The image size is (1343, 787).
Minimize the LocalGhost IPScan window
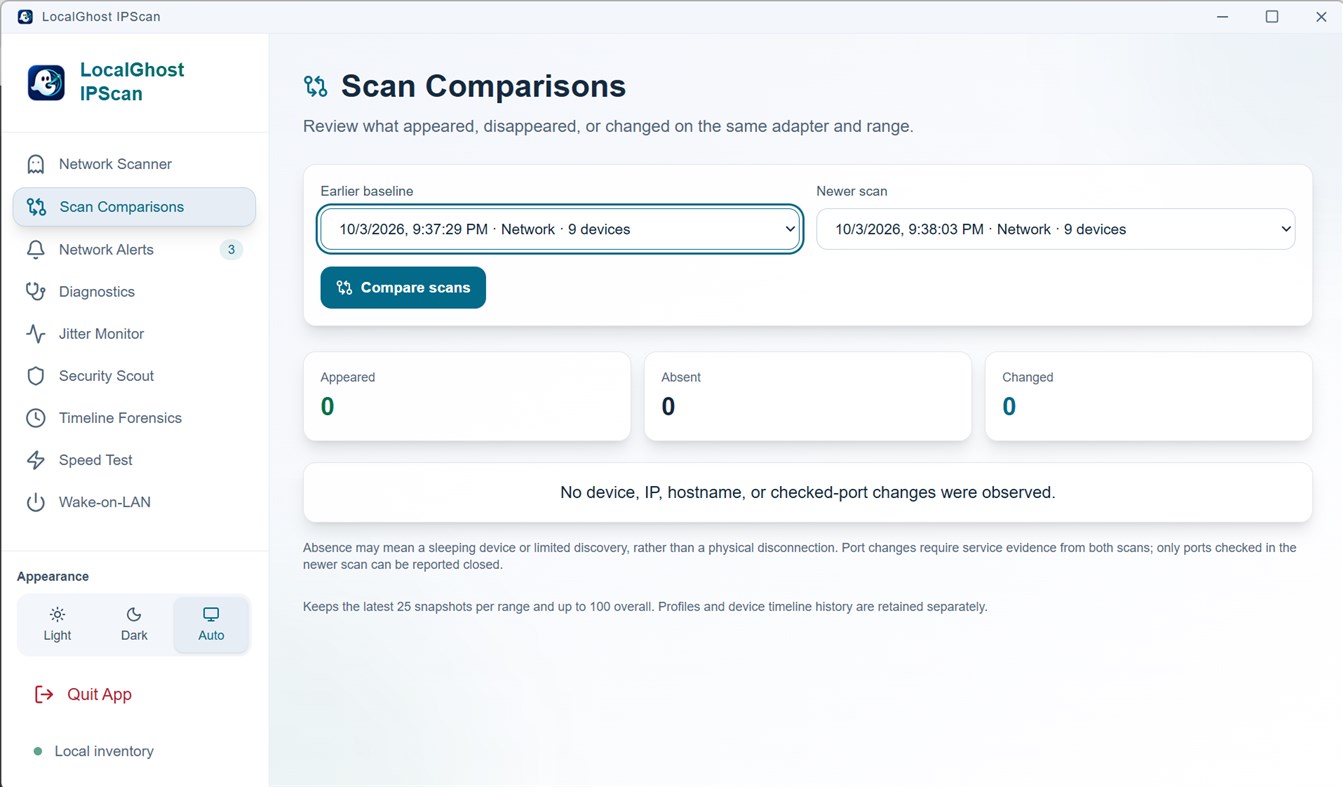pyautogui.click(x=1223, y=17)
